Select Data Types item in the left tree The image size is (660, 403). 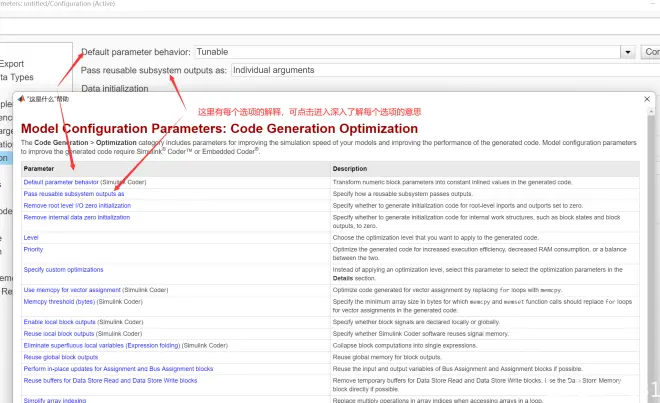click(17, 77)
